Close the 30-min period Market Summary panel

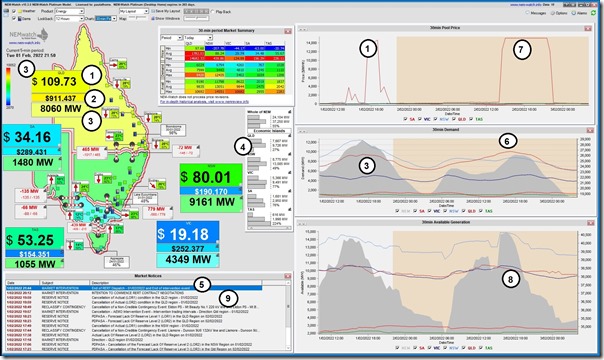[x=288, y=31]
